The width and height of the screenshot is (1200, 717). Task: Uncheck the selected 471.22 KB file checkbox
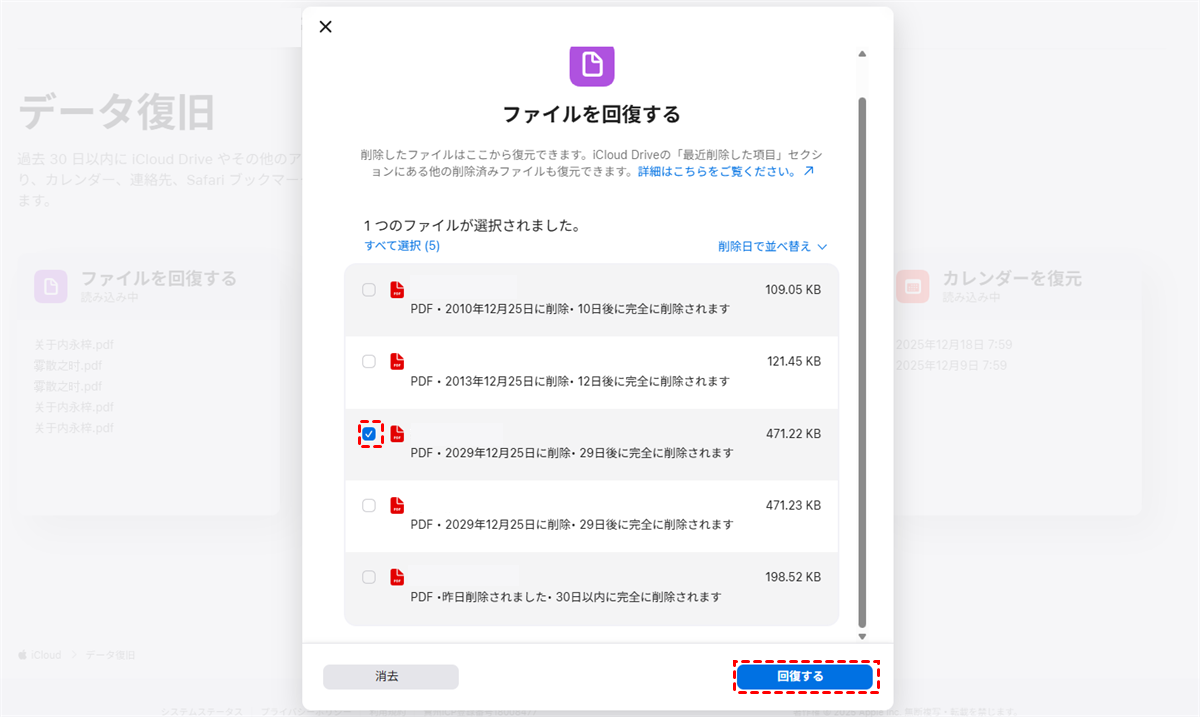[369, 434]
